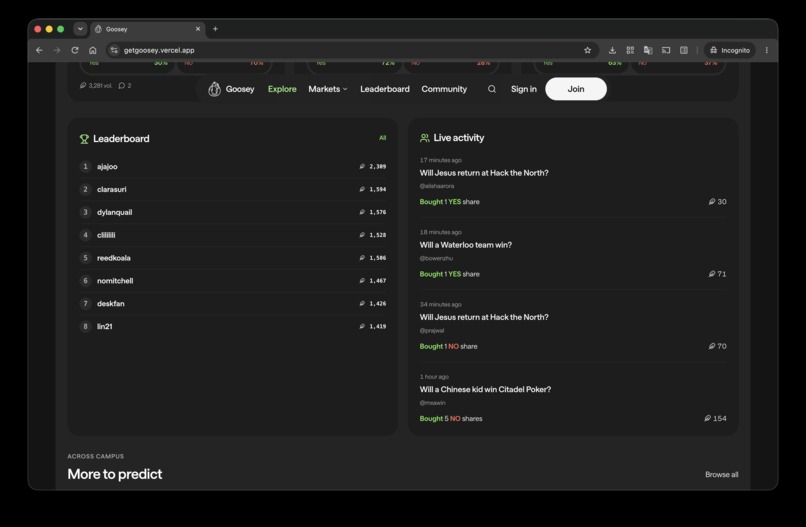The width and height of the screenshot is (806, 527).
Task: Click the More to predict heading
Action: 115,474
